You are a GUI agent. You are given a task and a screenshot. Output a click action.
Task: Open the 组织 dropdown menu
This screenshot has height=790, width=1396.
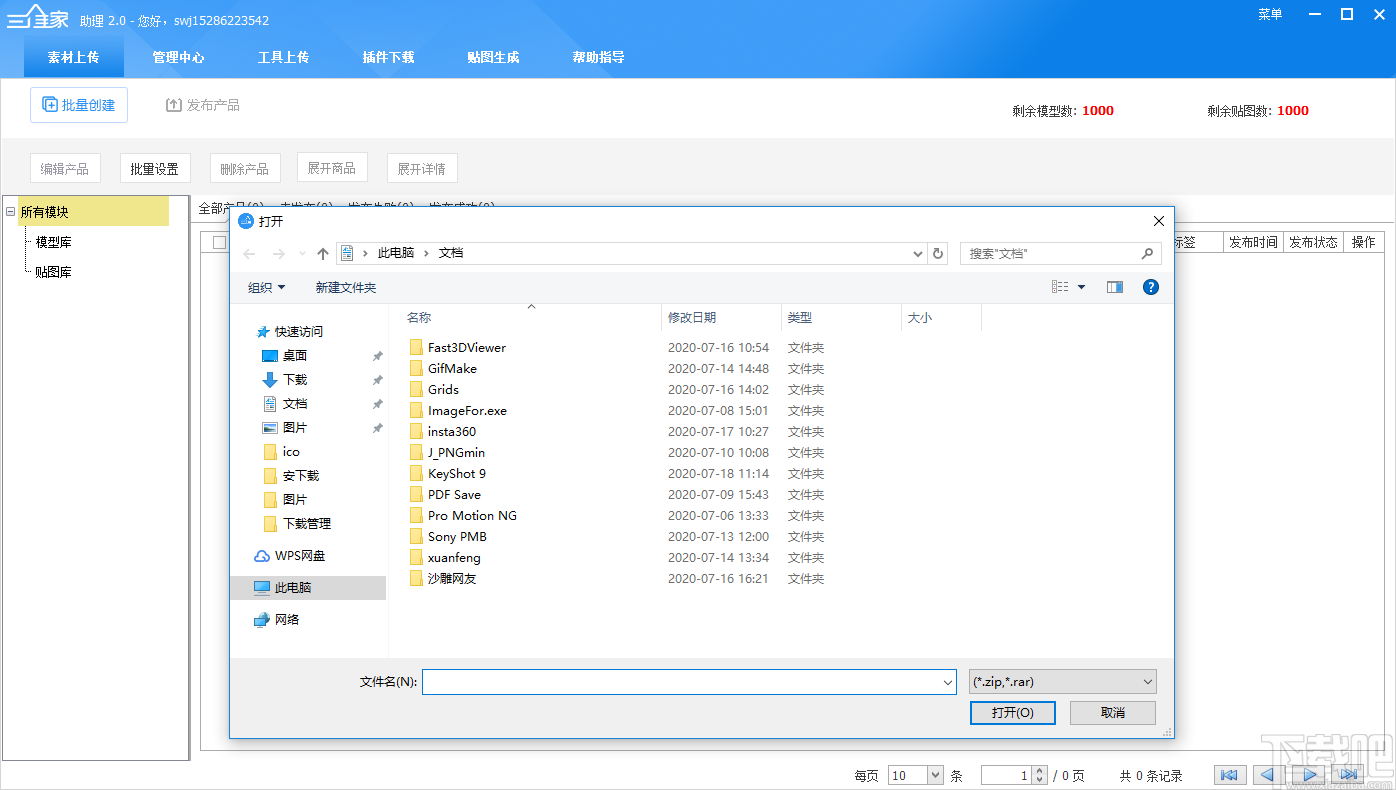coord(267,287)
